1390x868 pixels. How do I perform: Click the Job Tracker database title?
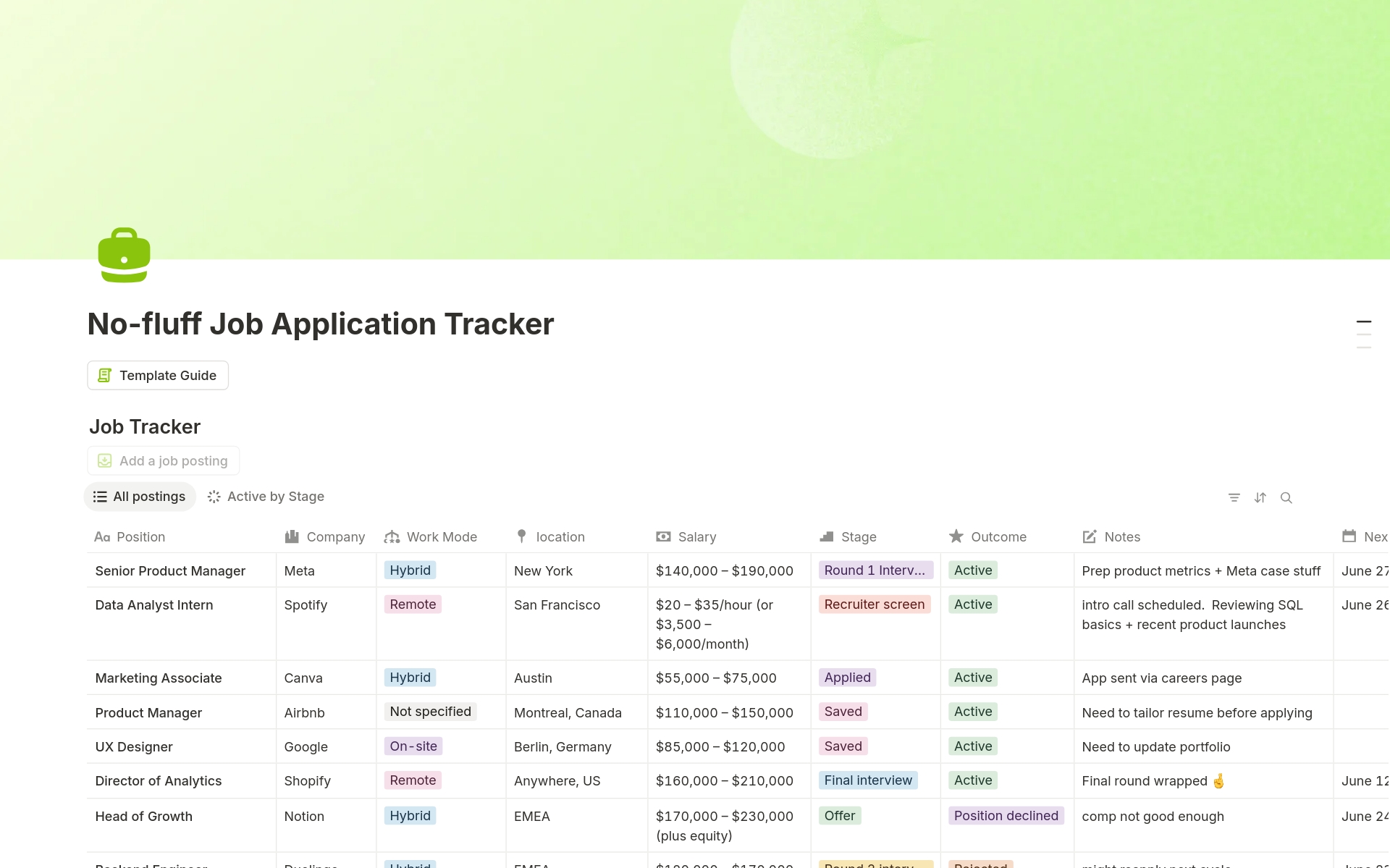145,426
